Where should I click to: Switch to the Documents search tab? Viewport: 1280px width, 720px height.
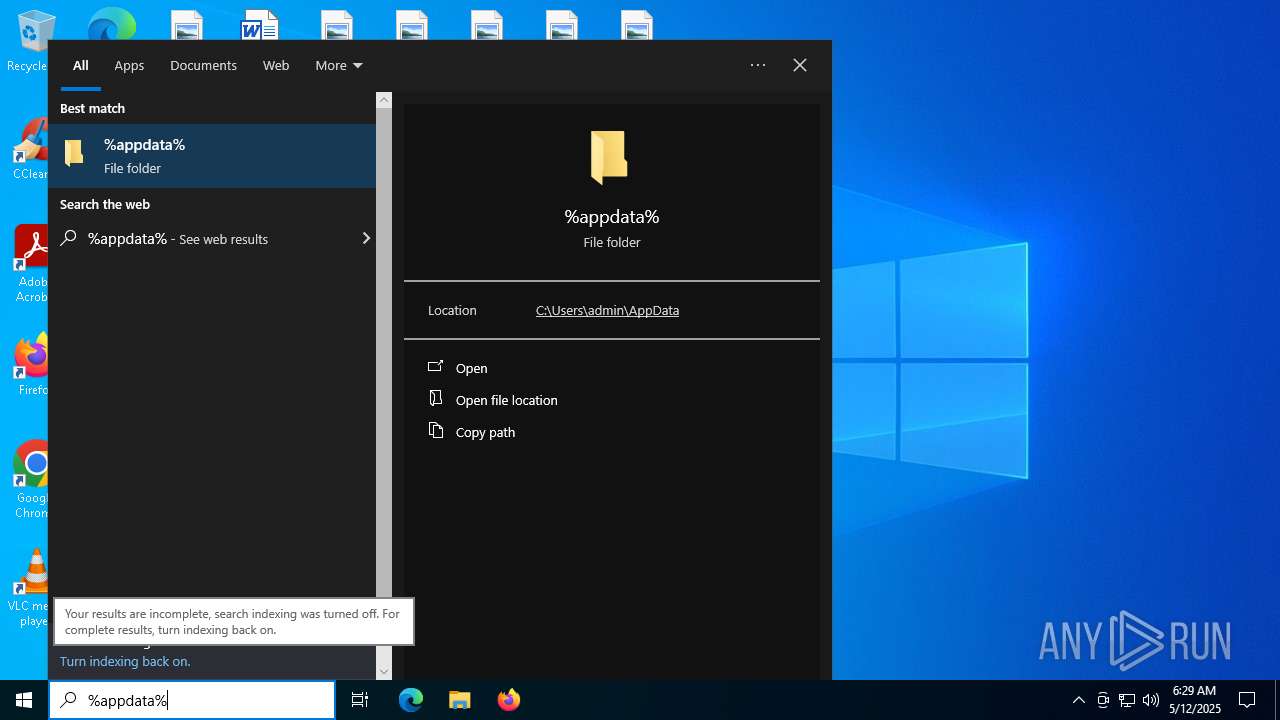[x=203, y=65]
